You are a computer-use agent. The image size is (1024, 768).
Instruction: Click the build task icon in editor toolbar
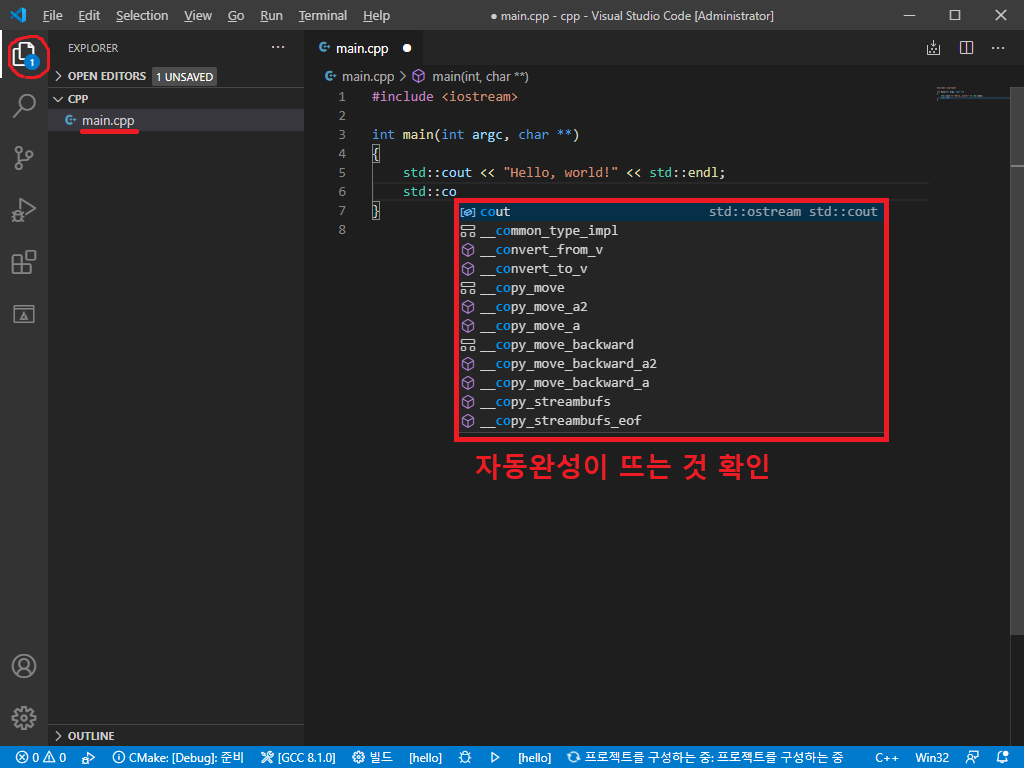pyautogui.click(x=934, y=48)
